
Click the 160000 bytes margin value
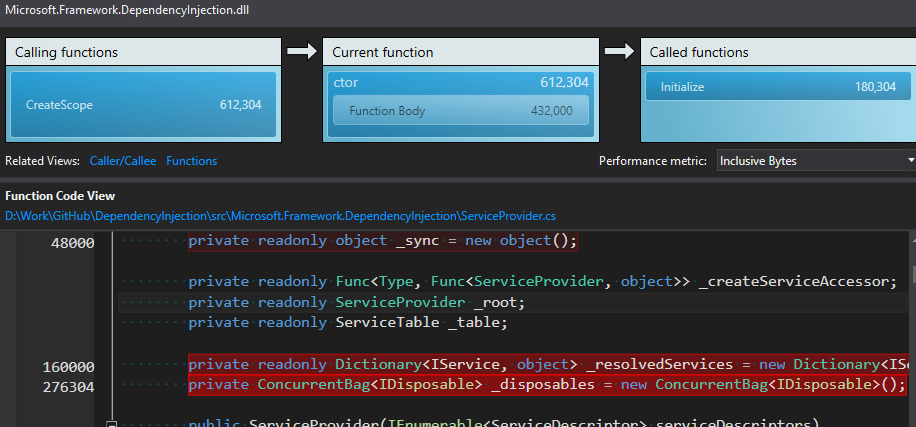coord(68,367)
